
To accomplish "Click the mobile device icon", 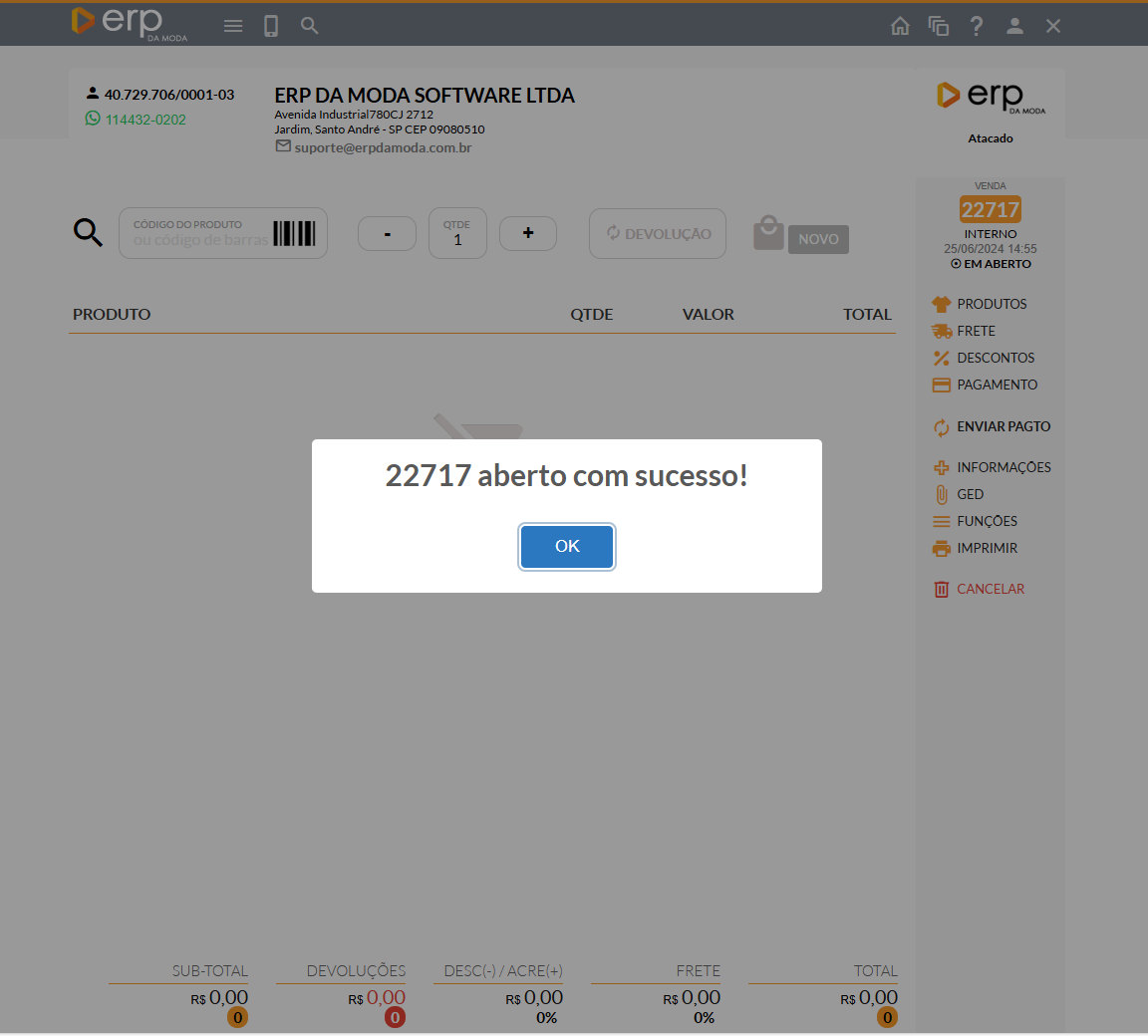I will coord(271,26).
